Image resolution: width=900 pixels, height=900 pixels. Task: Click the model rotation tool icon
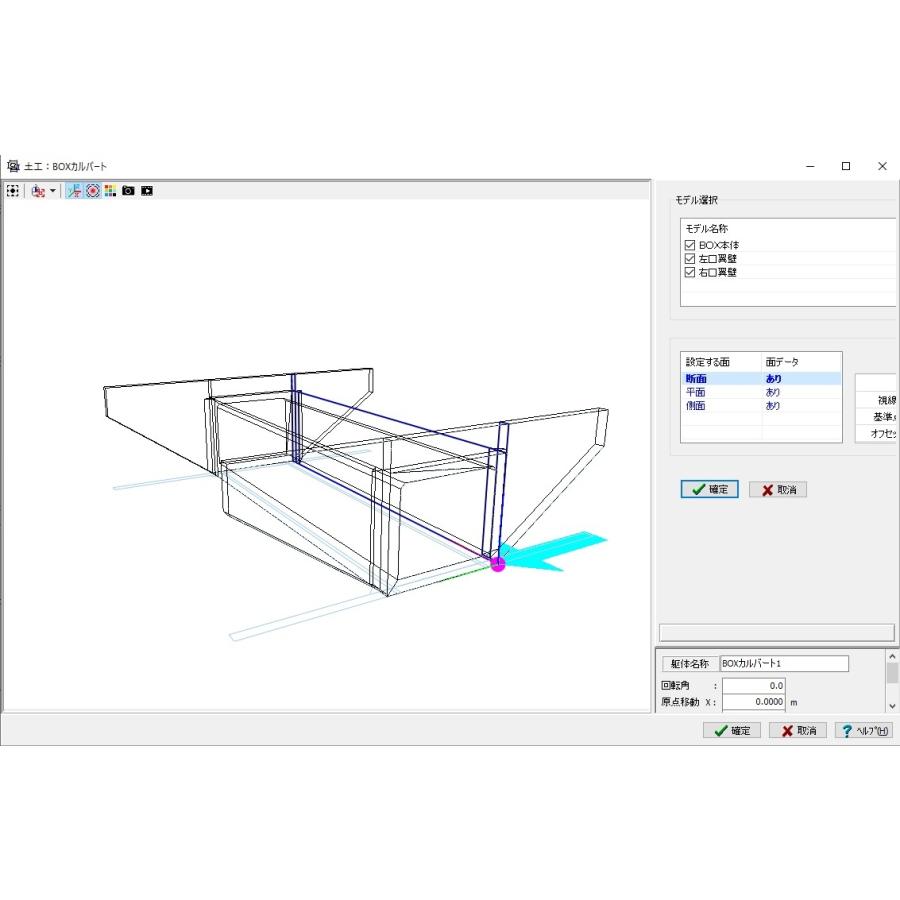[x=38, y=190]
